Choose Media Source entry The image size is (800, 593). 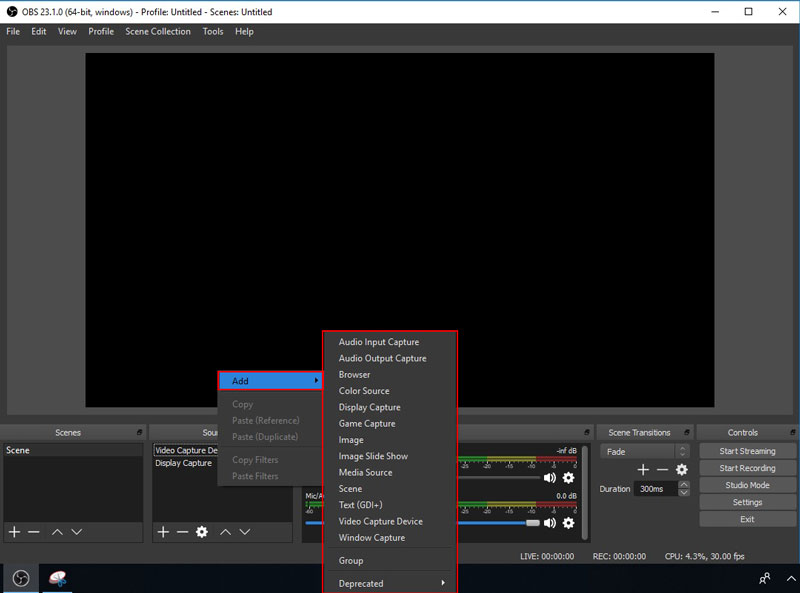point(390,473)
